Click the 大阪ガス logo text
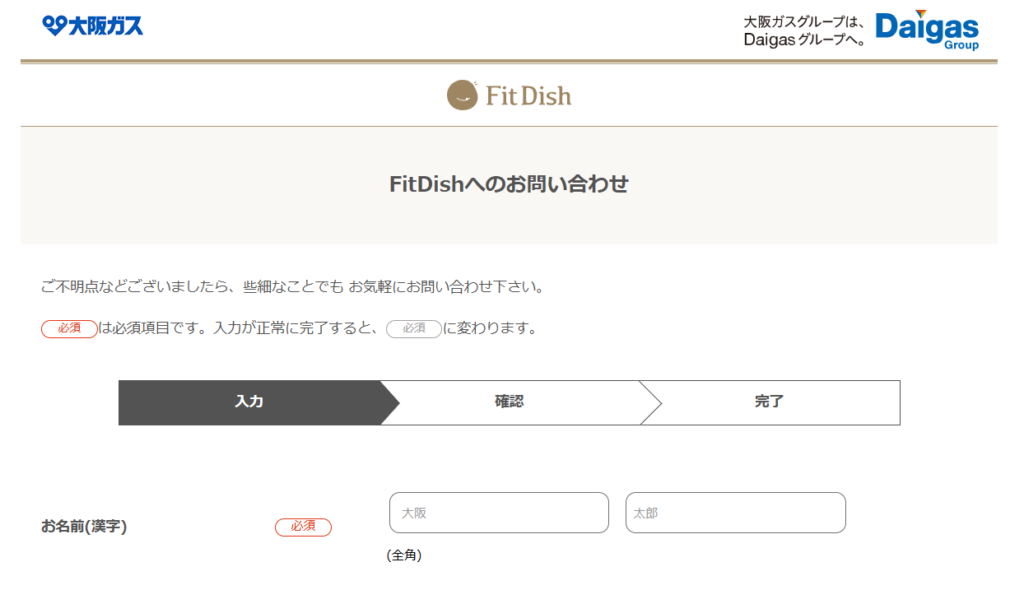 click(105, 26)
